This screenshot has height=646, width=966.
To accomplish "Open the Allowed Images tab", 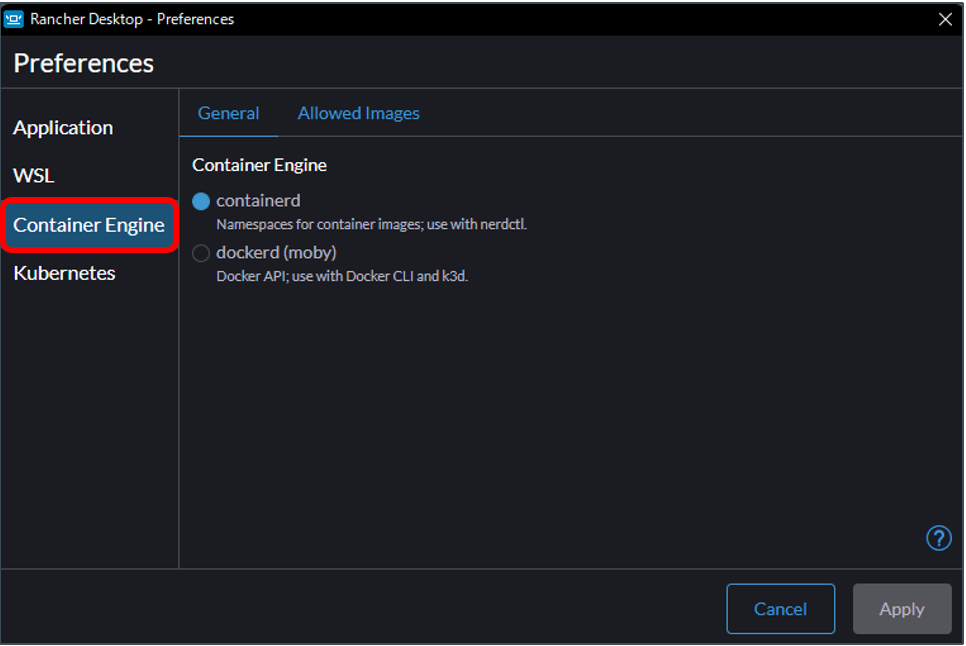I will click(x=358, y=114).
